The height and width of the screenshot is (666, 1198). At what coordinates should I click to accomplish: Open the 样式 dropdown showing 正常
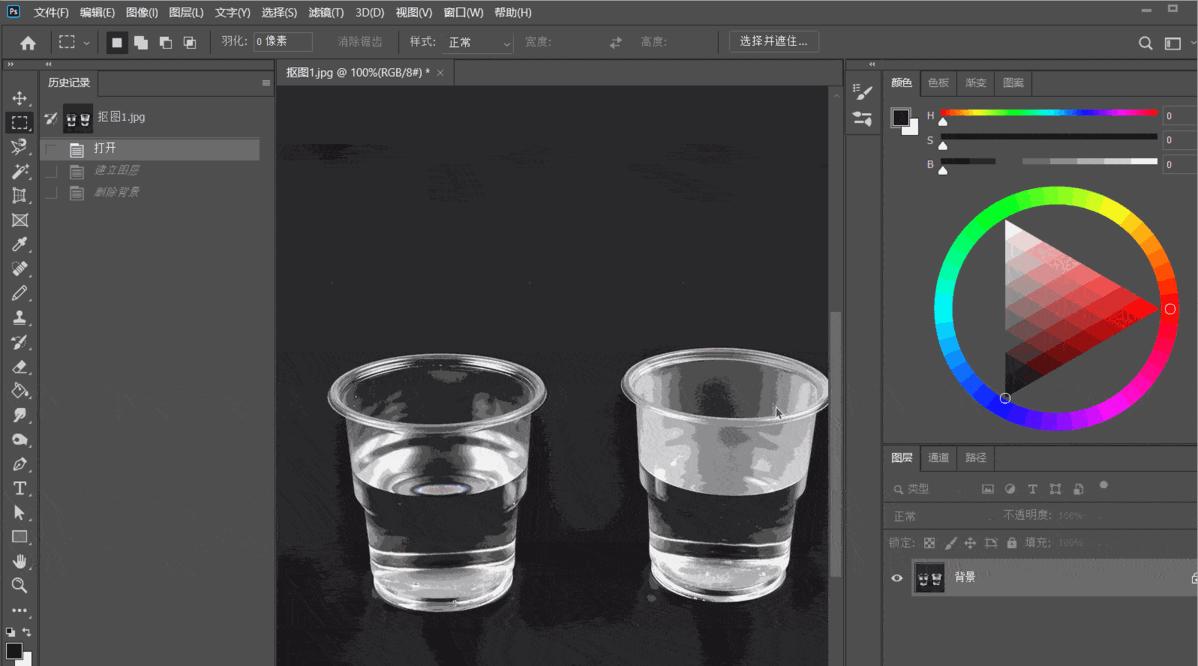[x=478, y=42]
